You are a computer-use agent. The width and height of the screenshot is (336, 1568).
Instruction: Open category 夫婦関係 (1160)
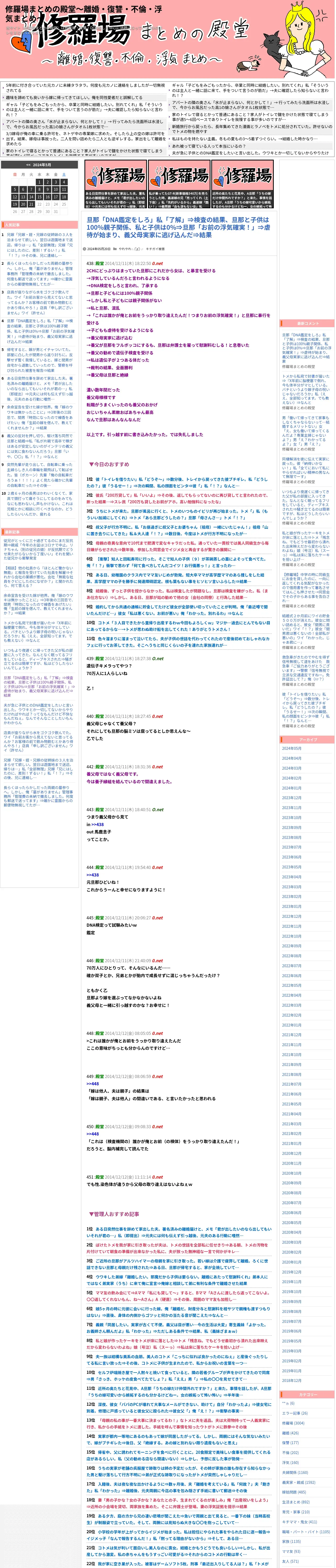pos(295,1472)
